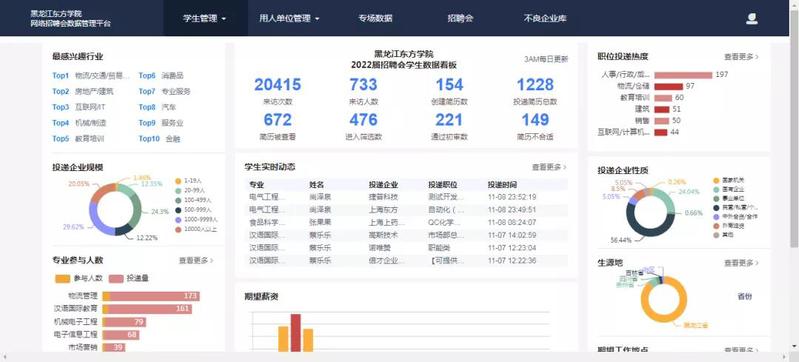799x362 pixels.
Task: Toggle the 10000人以上 legend item
Action: click(196, 229)
